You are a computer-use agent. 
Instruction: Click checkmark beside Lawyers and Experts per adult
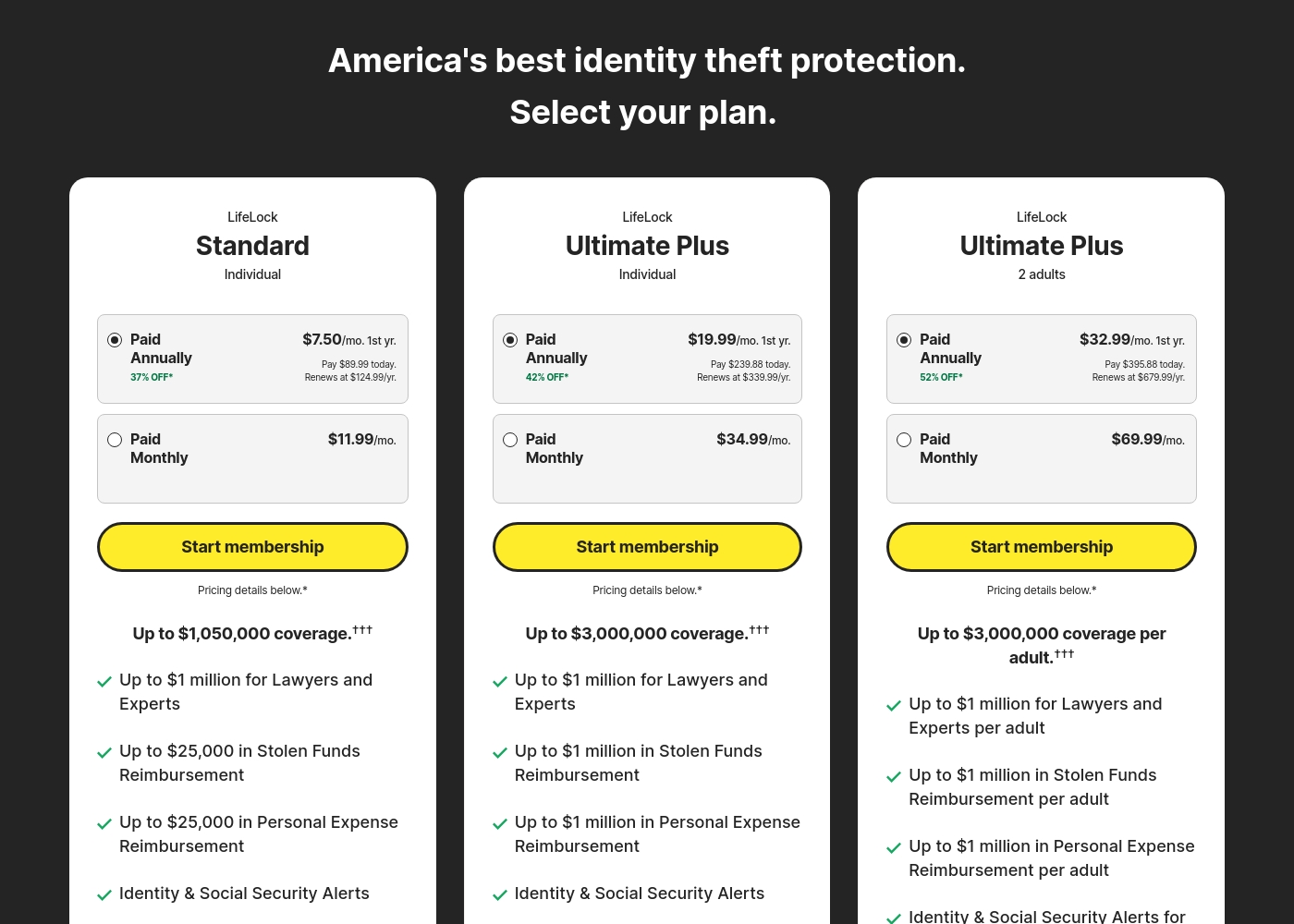click(894, 706)
